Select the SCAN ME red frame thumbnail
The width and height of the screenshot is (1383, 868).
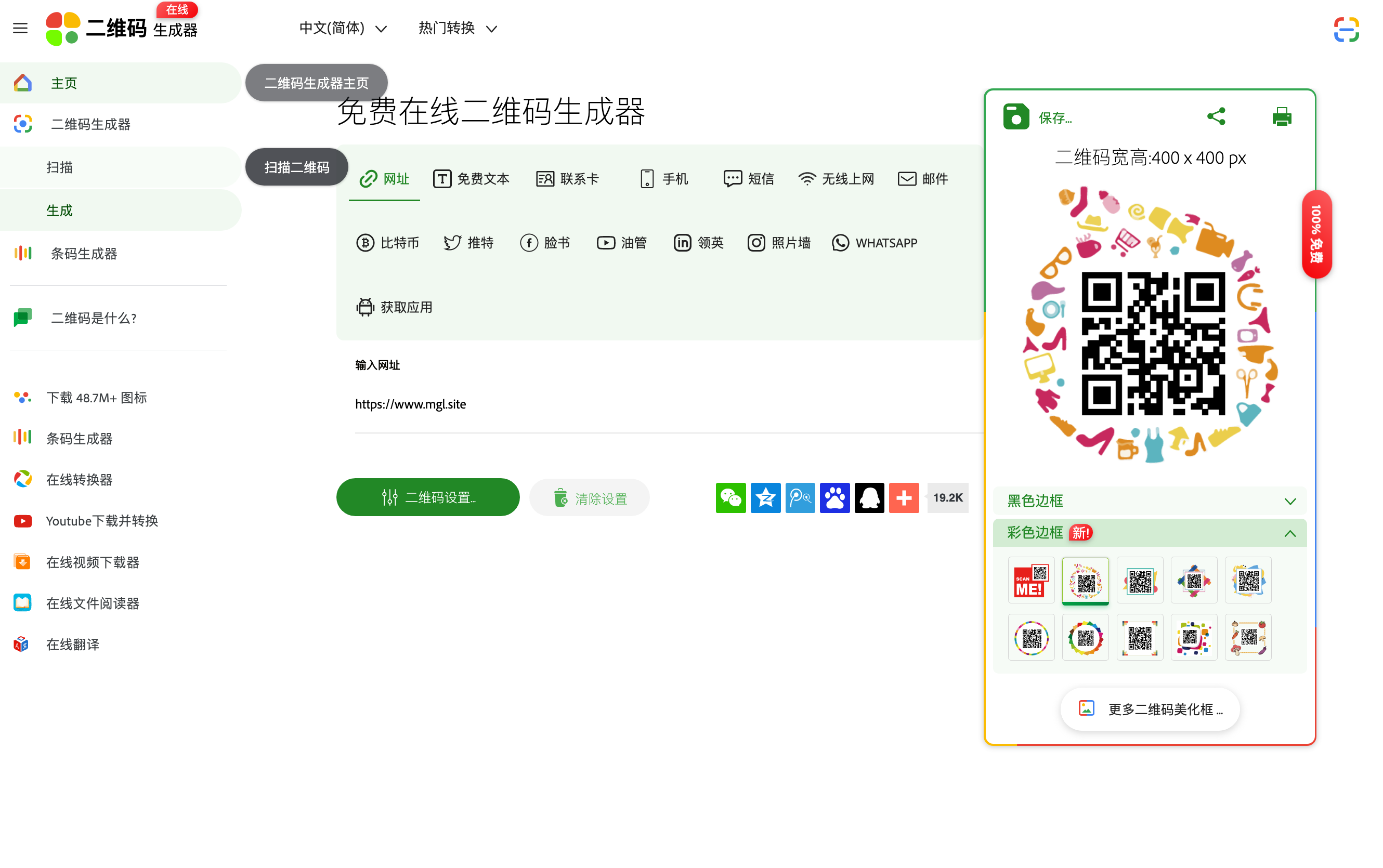coord(1031,581)
